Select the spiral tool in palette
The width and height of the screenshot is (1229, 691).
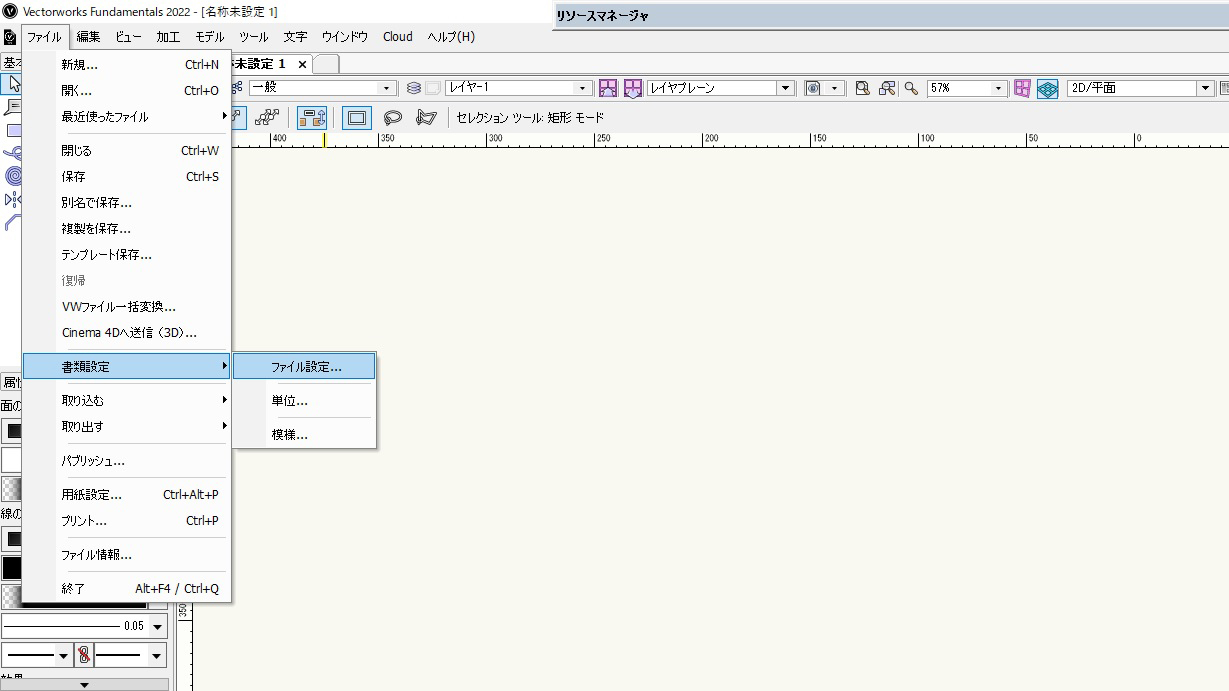(x=12, y=176)
